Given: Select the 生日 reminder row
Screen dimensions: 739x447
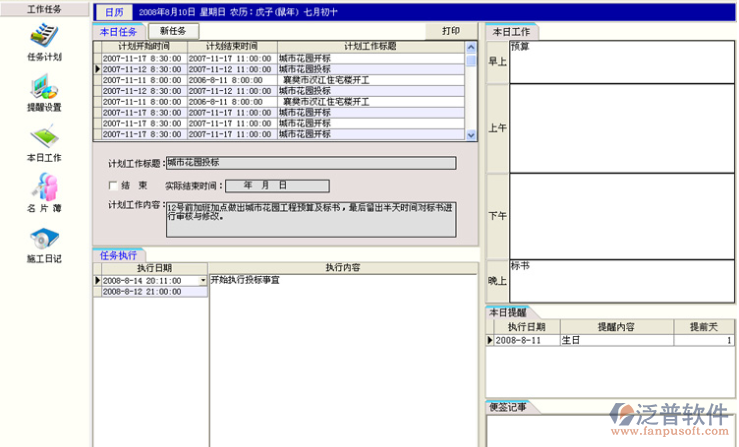Looking at the screenshot, I should point(608,341).
